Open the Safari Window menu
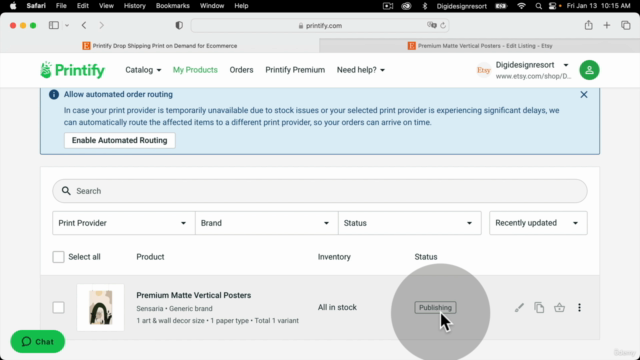The width and height of the screenshot is (640, 360). point(212,6)
